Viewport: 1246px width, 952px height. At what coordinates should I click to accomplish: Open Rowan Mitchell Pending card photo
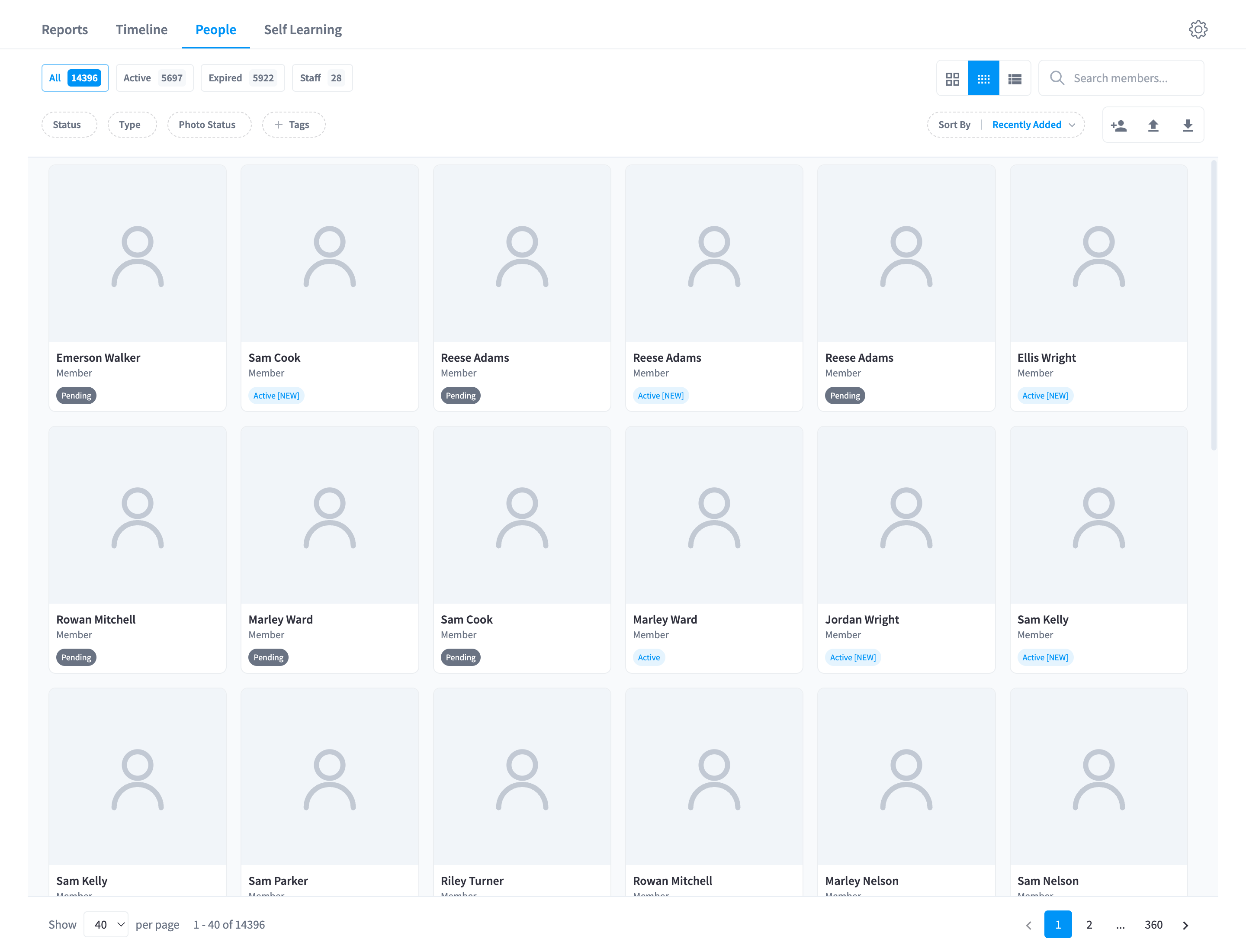pyautogui.click(x=137, y=516)
